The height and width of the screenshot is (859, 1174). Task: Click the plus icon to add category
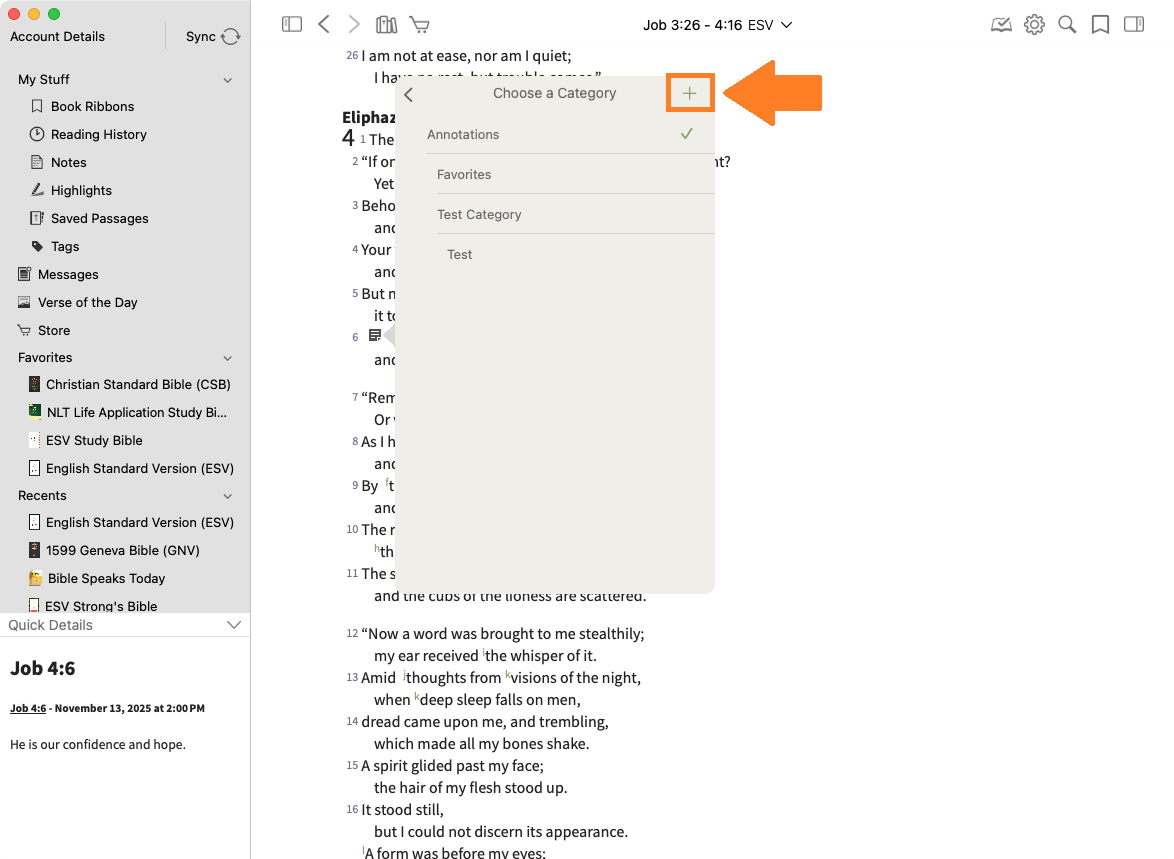[689, 94]
